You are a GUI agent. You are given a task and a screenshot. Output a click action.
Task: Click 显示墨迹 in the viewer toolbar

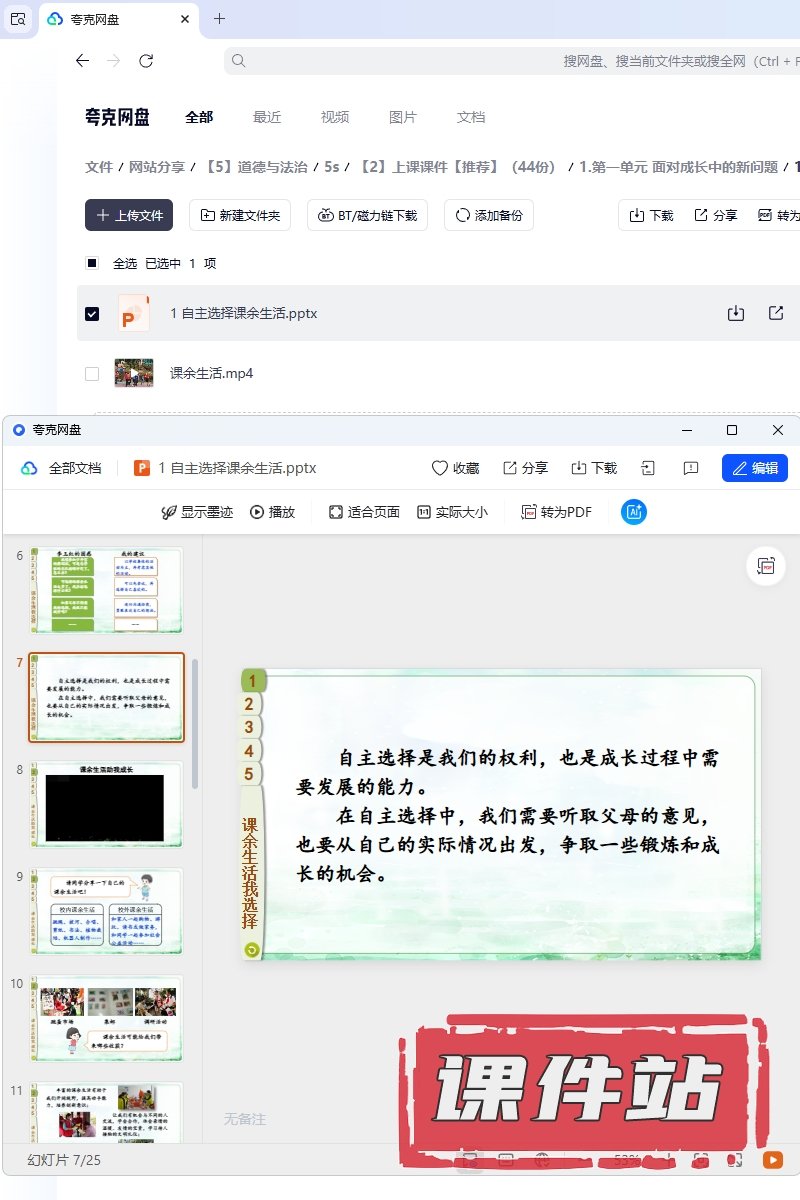pyautogui.click(x=197, y=512)
